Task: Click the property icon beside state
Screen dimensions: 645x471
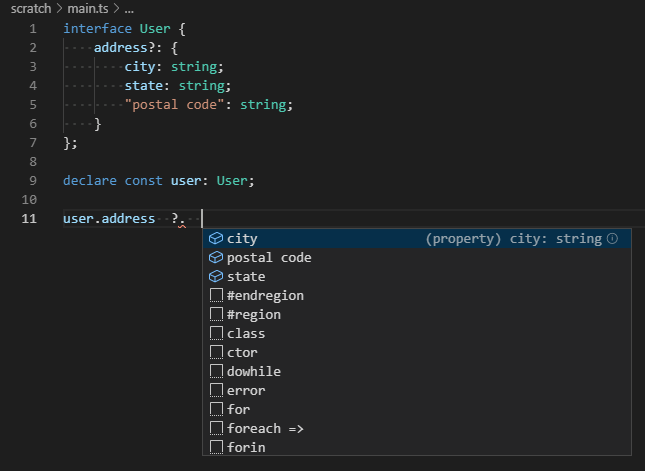Action: 216,276
